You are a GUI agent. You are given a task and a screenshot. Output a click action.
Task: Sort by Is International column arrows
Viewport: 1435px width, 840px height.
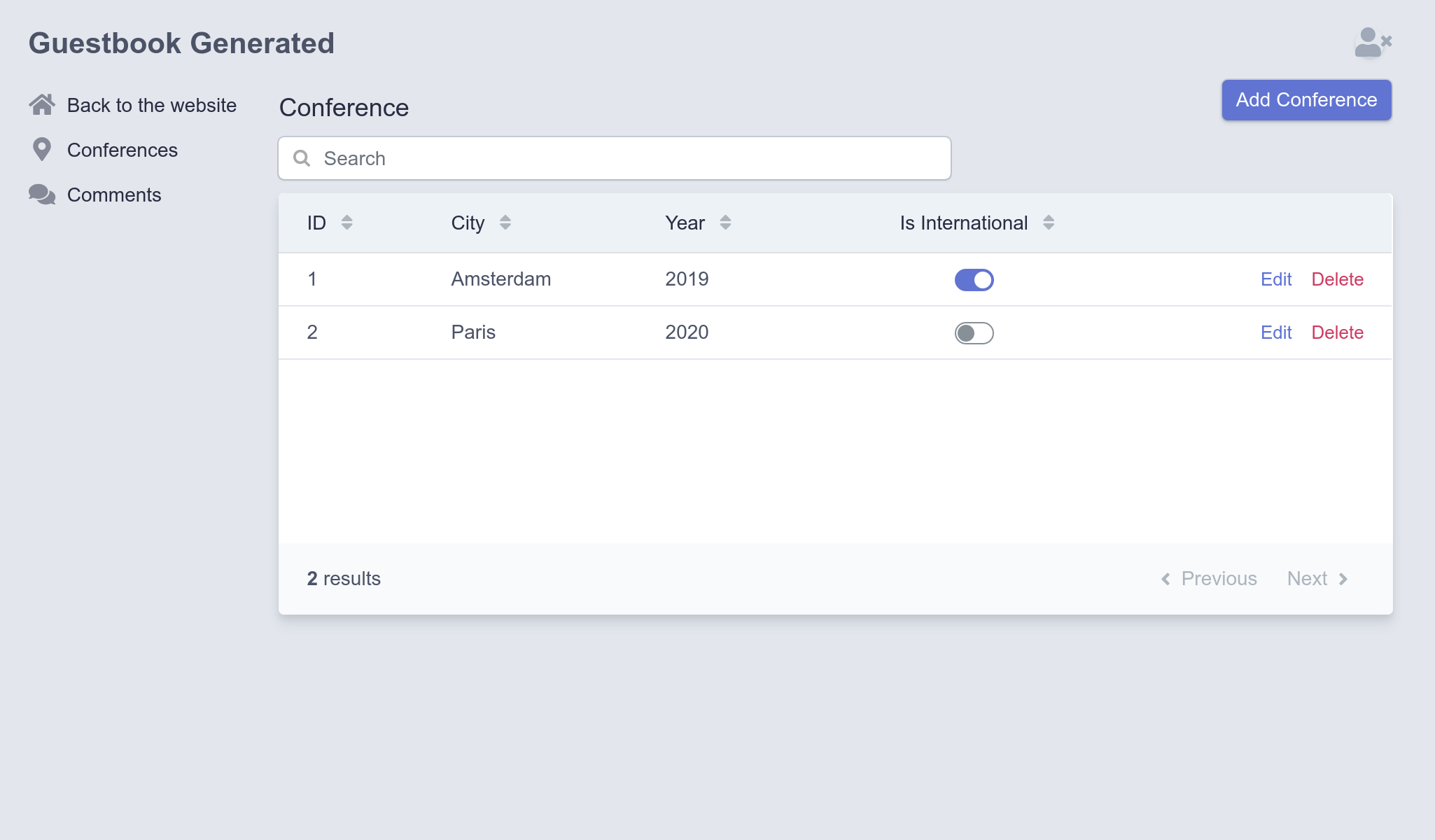[x=1048, y=223]
